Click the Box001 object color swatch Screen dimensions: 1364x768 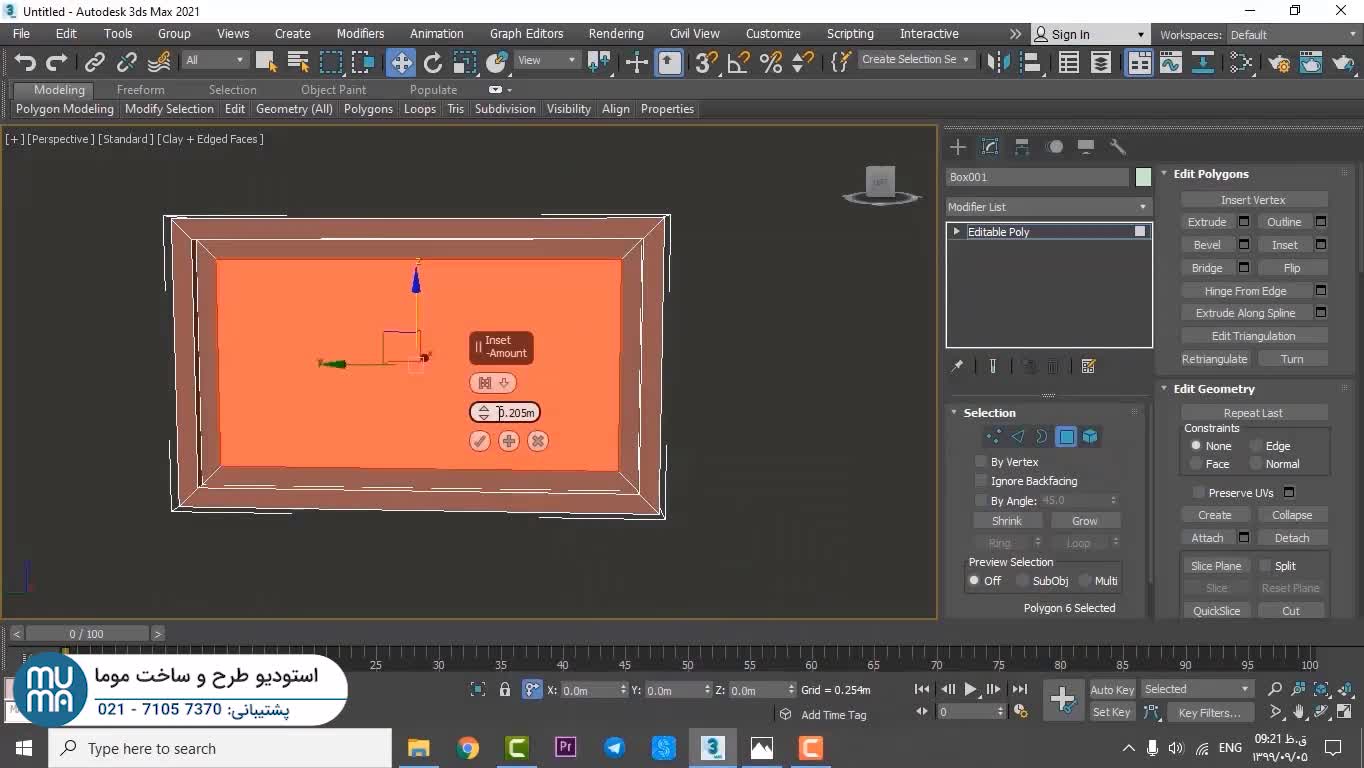(1143, 177)
